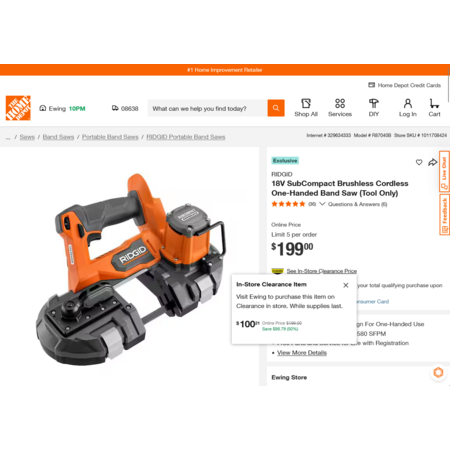Click the orange search magnifier button
Screen dimensions: 450x450
tap(276, 108)
